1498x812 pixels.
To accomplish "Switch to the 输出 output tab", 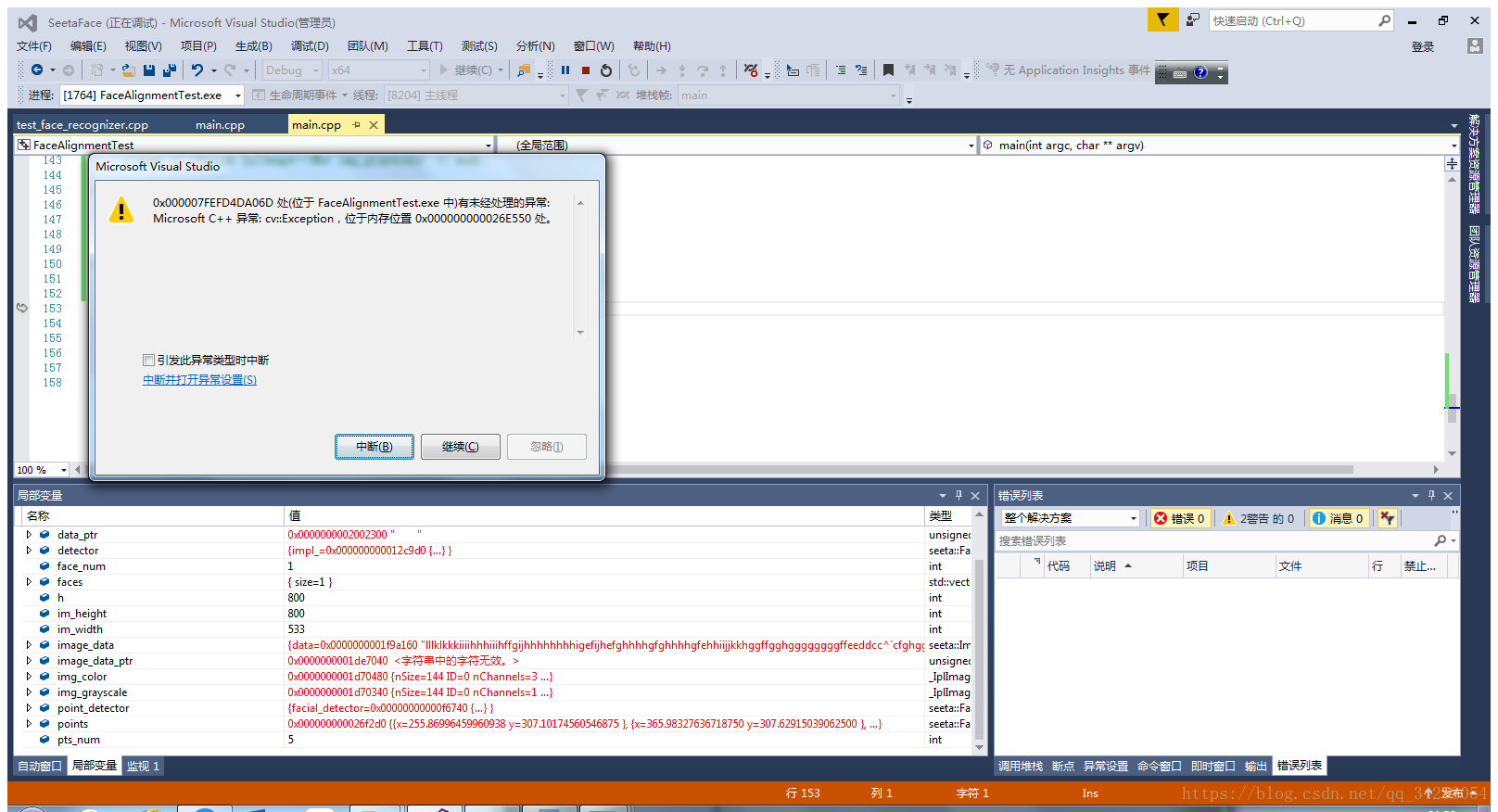I will pos(1255,766).
